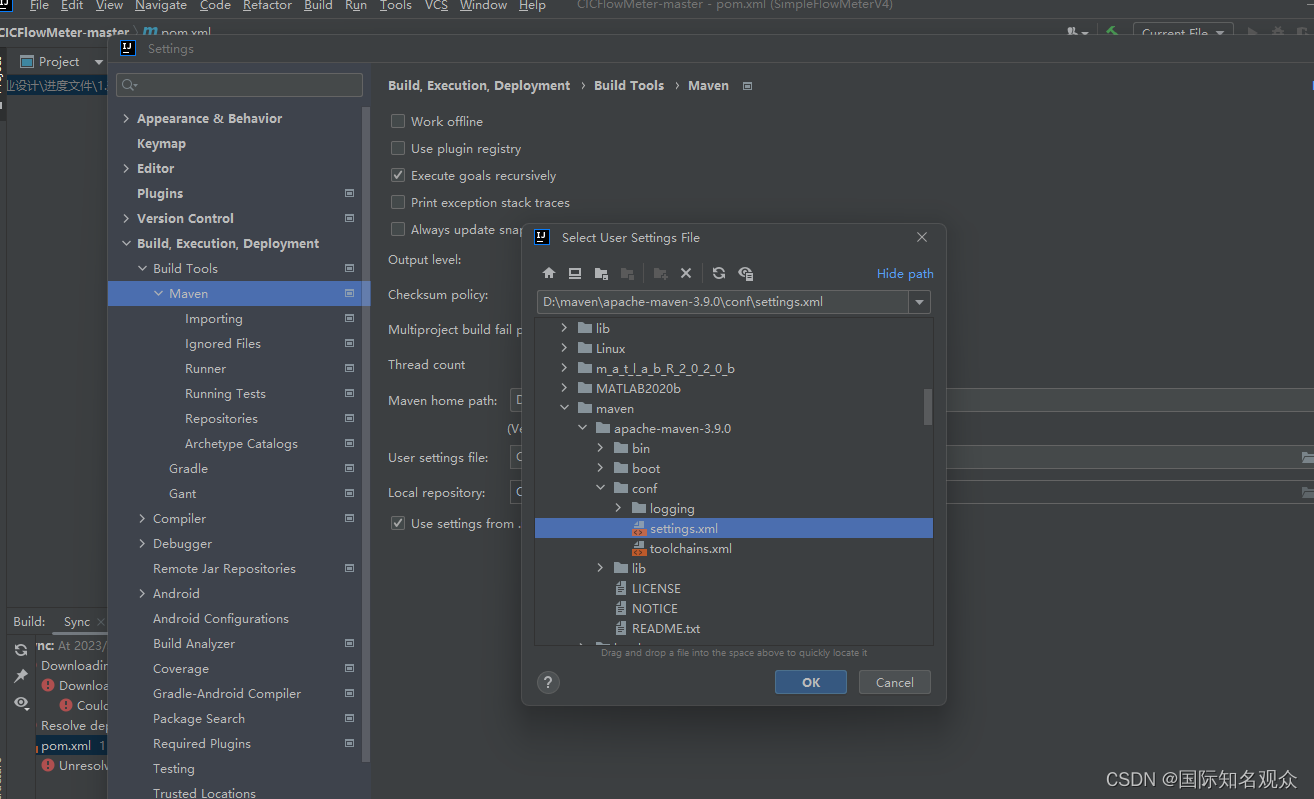Click the toolchains.xml file icon
The image size is (1314, 799).
click(x=639, y=548)
